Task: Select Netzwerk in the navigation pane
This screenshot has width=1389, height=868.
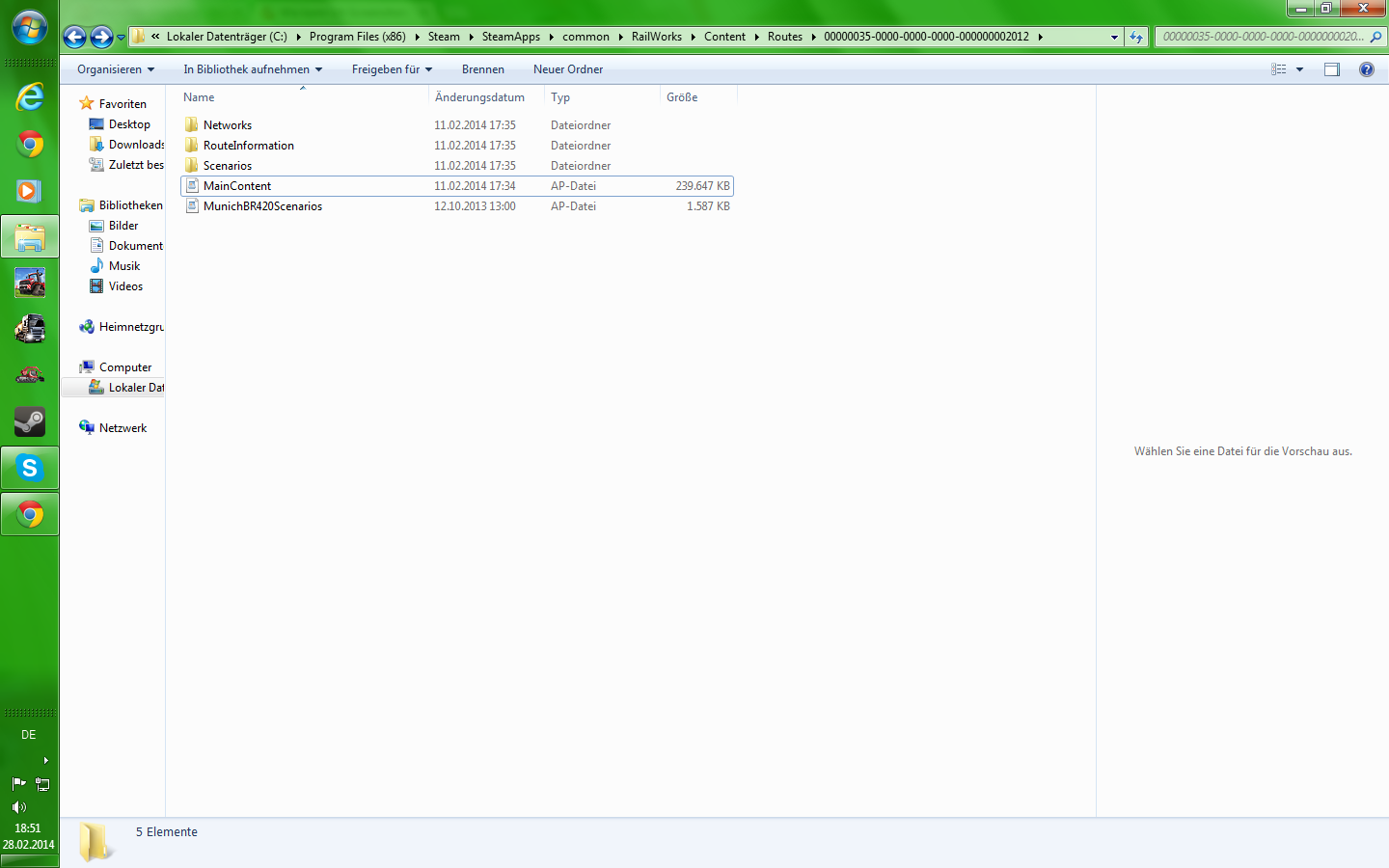Action: coord(123,428)
